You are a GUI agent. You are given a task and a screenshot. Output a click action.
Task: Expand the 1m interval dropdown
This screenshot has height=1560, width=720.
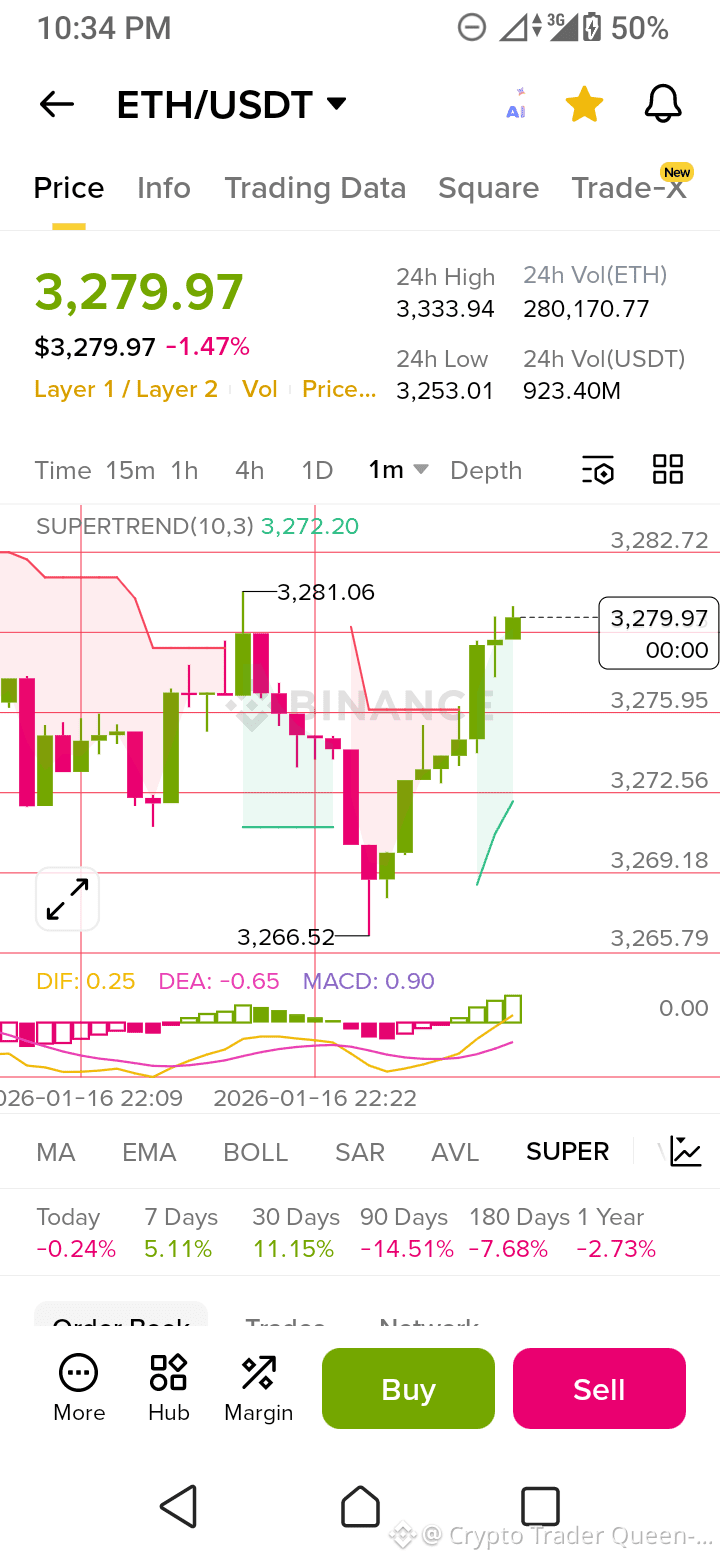click(x=398, y=469)
